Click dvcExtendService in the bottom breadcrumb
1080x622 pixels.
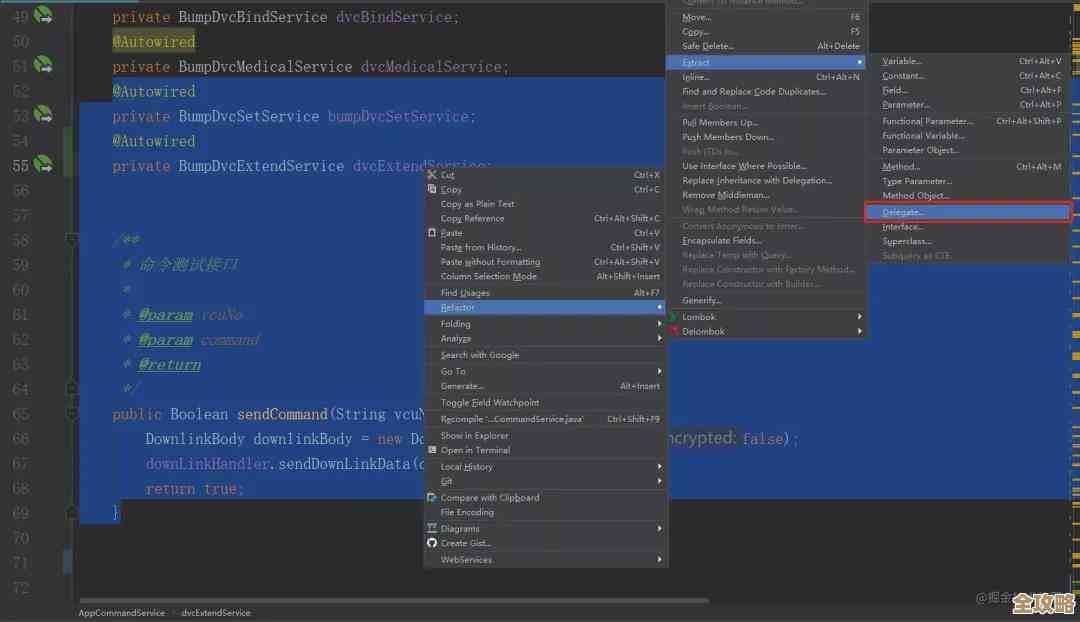click(216, 612)
